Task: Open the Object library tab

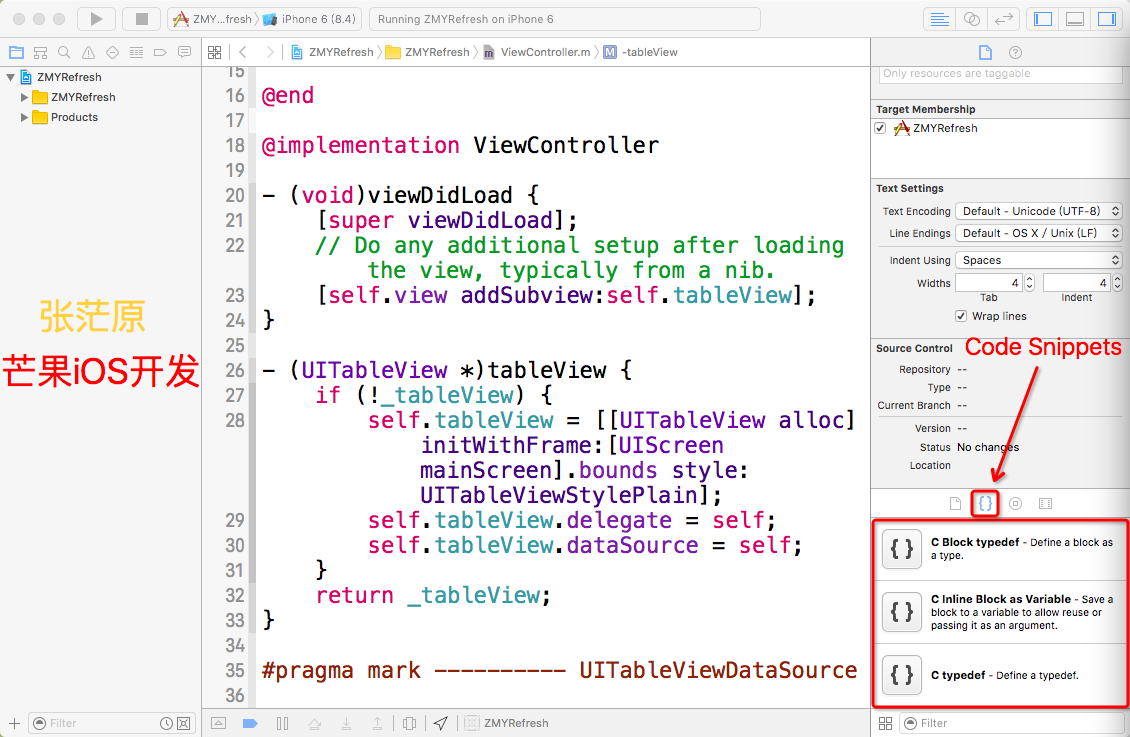Action: coord(1015,504)
